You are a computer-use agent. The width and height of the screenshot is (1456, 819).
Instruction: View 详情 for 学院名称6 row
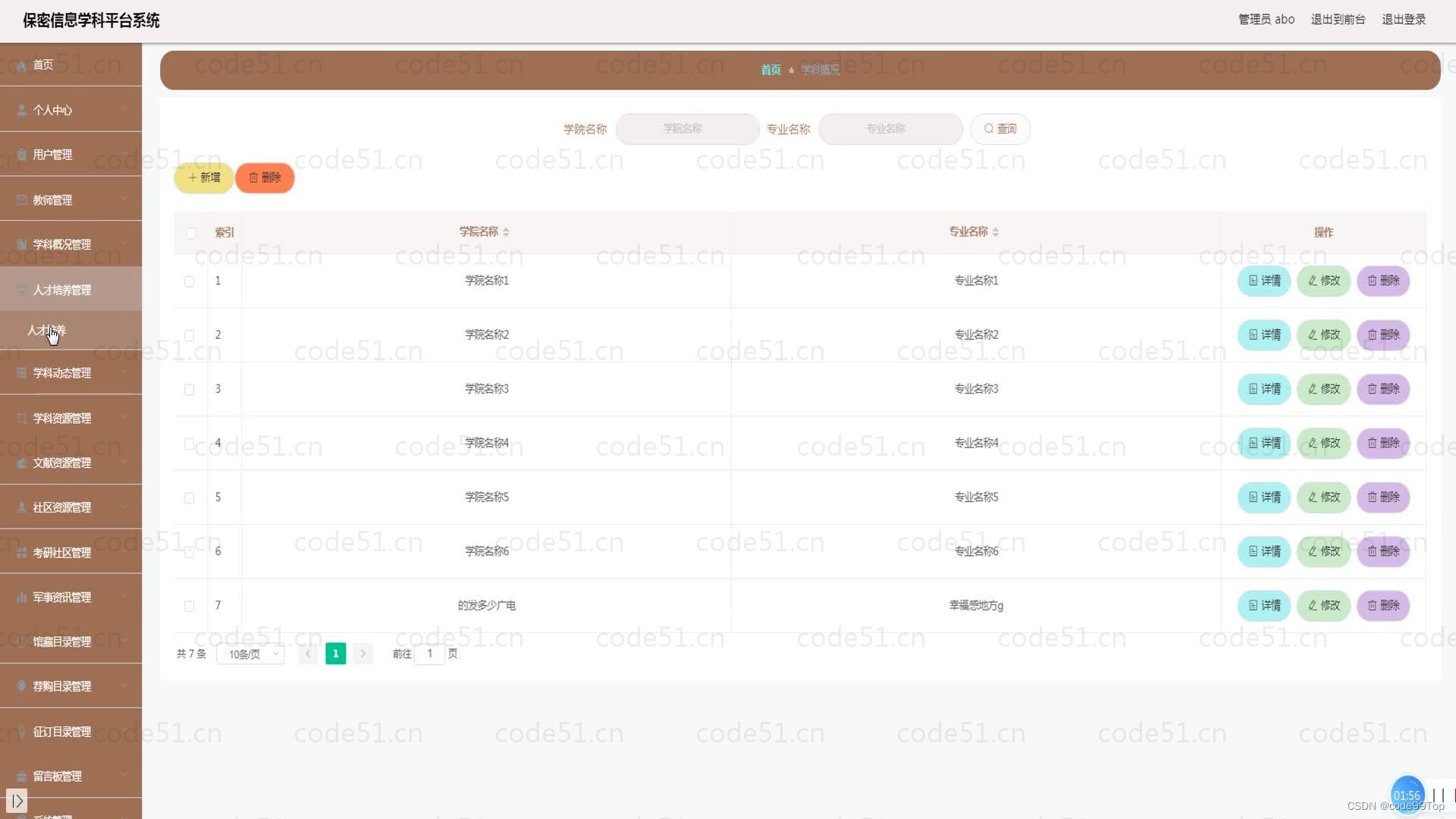pyautogui.click(x=1264, y=551)
